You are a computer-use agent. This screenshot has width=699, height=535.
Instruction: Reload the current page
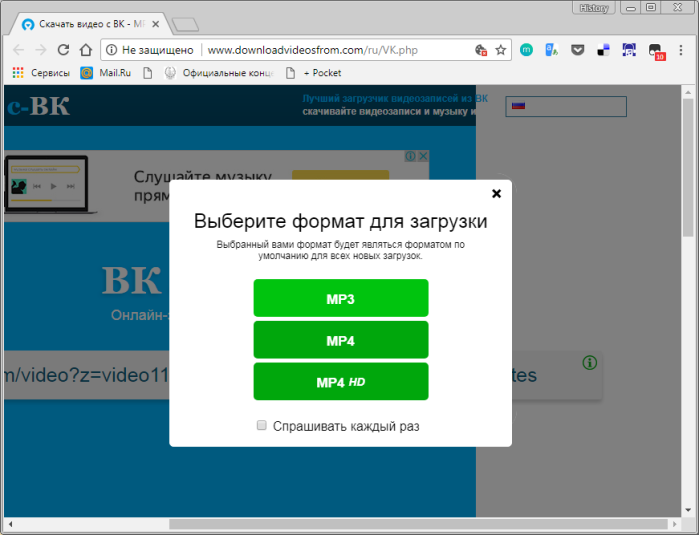pyautogui.click(x=63, y=50)
